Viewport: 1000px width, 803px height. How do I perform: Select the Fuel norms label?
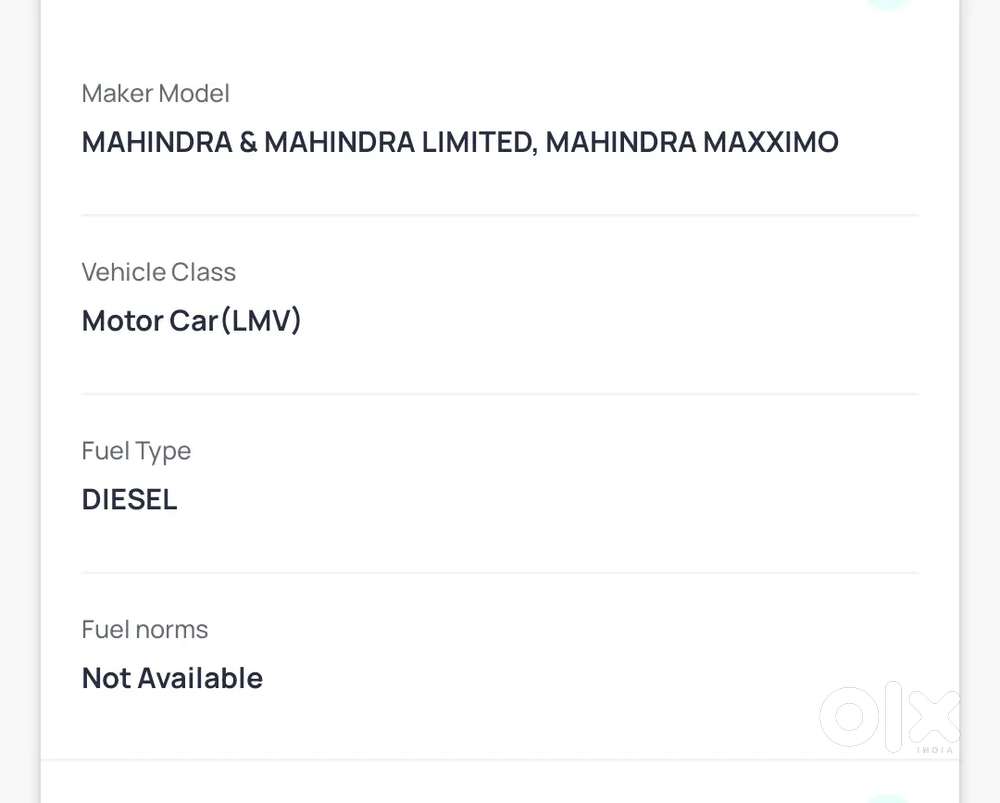click(x=145, y=630)
